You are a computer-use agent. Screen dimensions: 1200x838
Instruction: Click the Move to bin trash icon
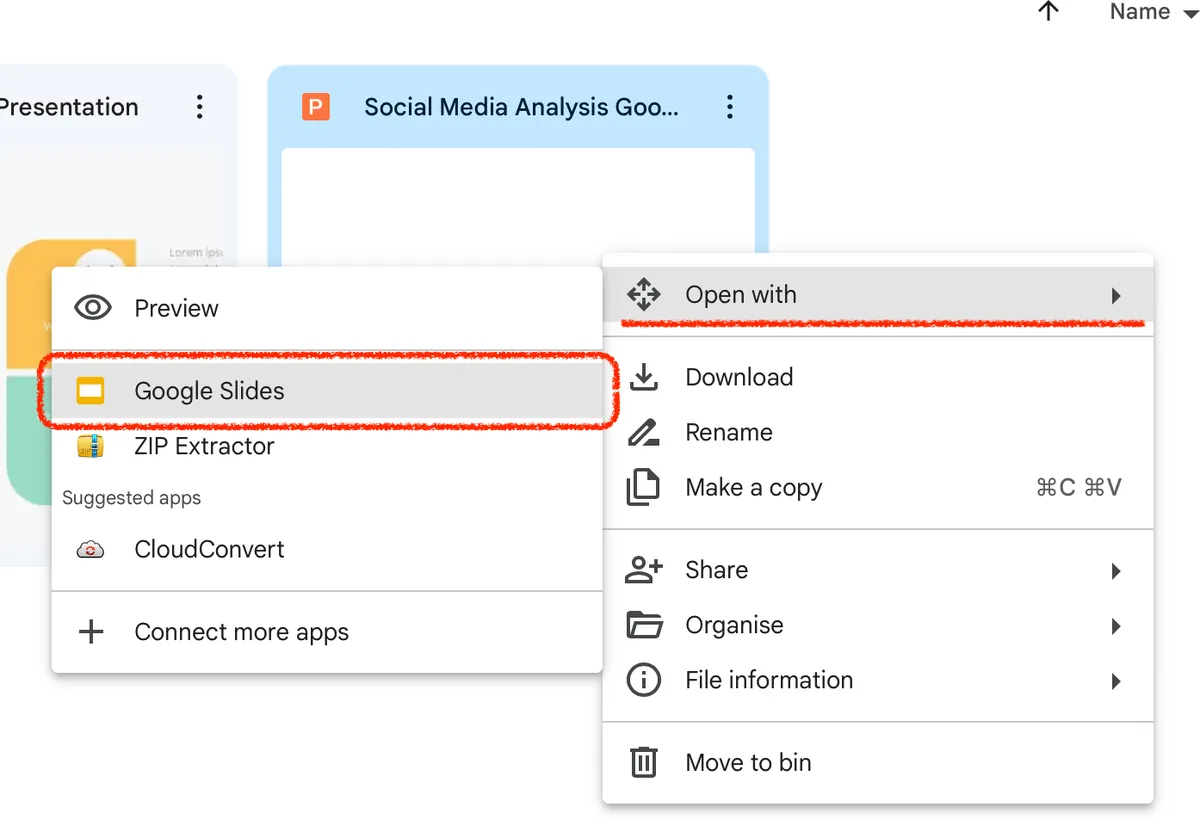(x=643, y=762)
